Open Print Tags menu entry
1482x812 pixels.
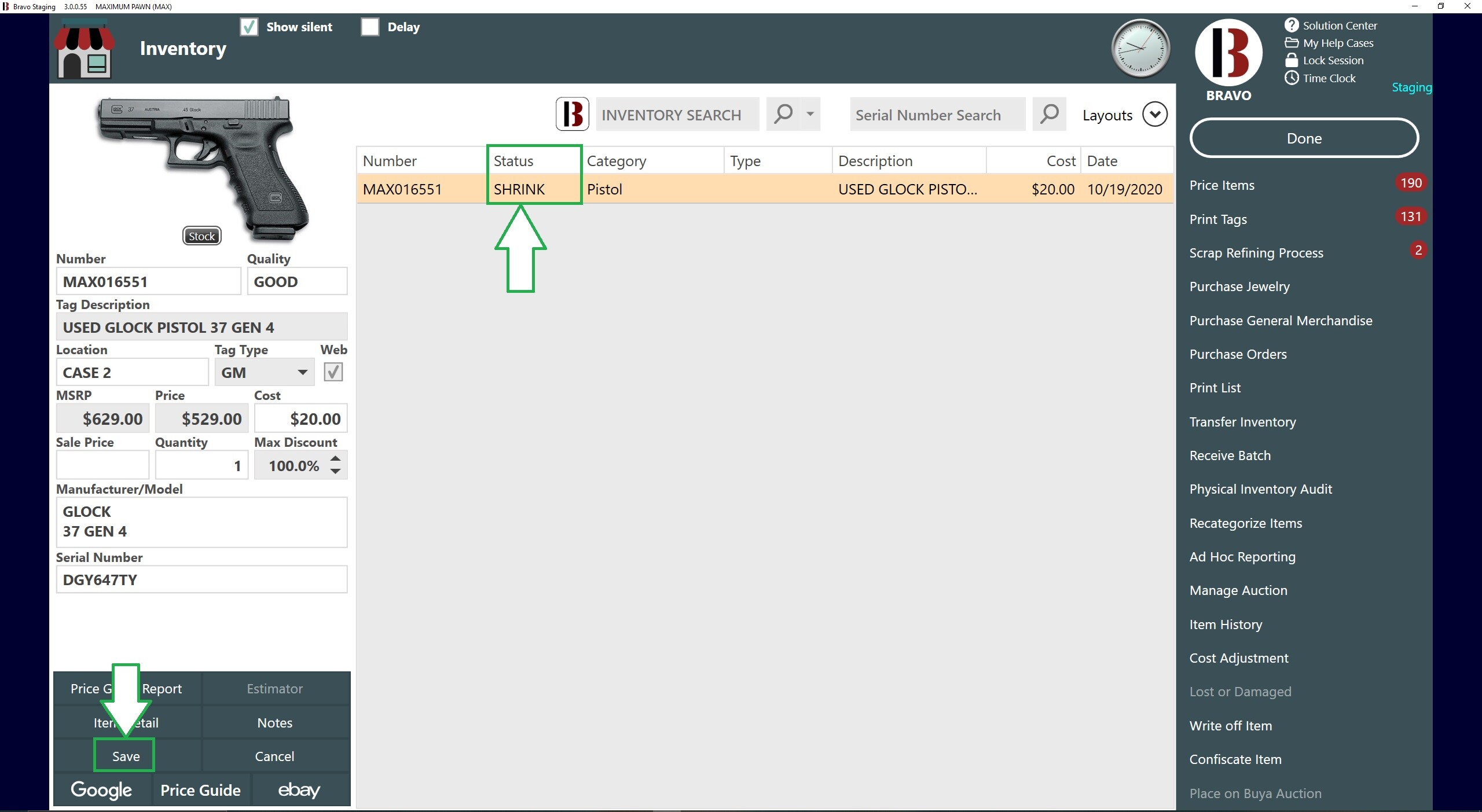pyautogui.click(x=1218, y=219)
